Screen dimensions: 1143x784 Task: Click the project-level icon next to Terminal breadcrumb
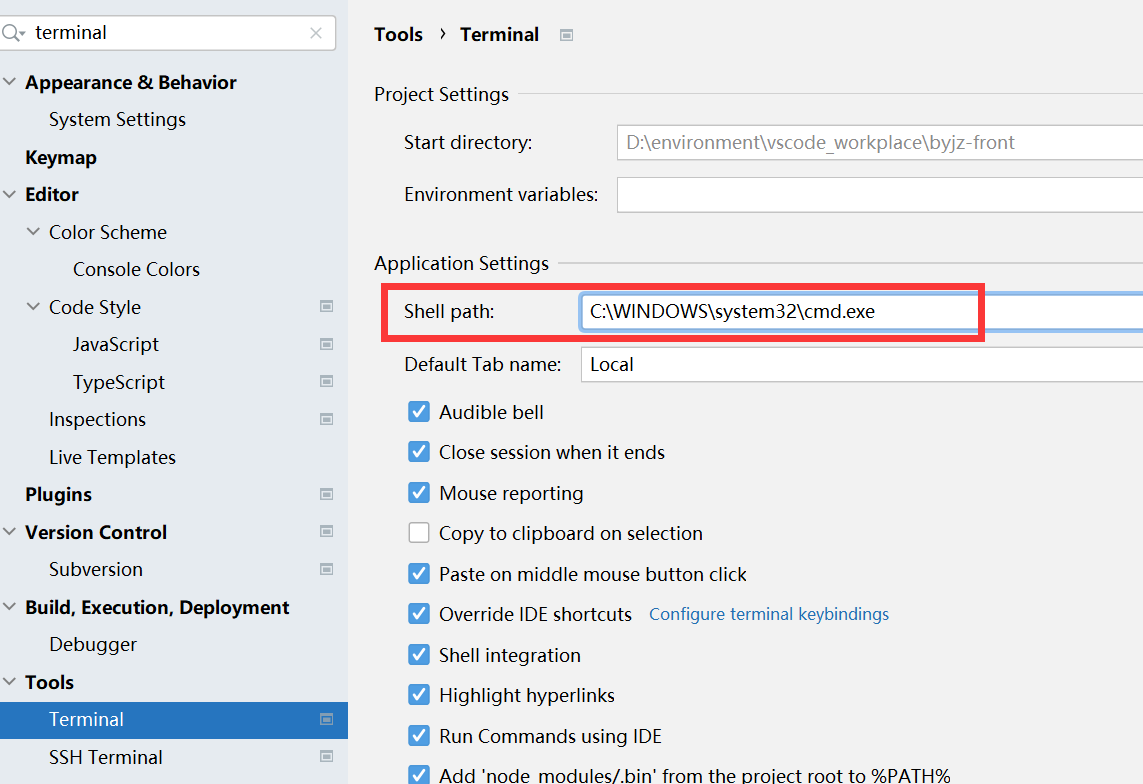click(566, 35)
